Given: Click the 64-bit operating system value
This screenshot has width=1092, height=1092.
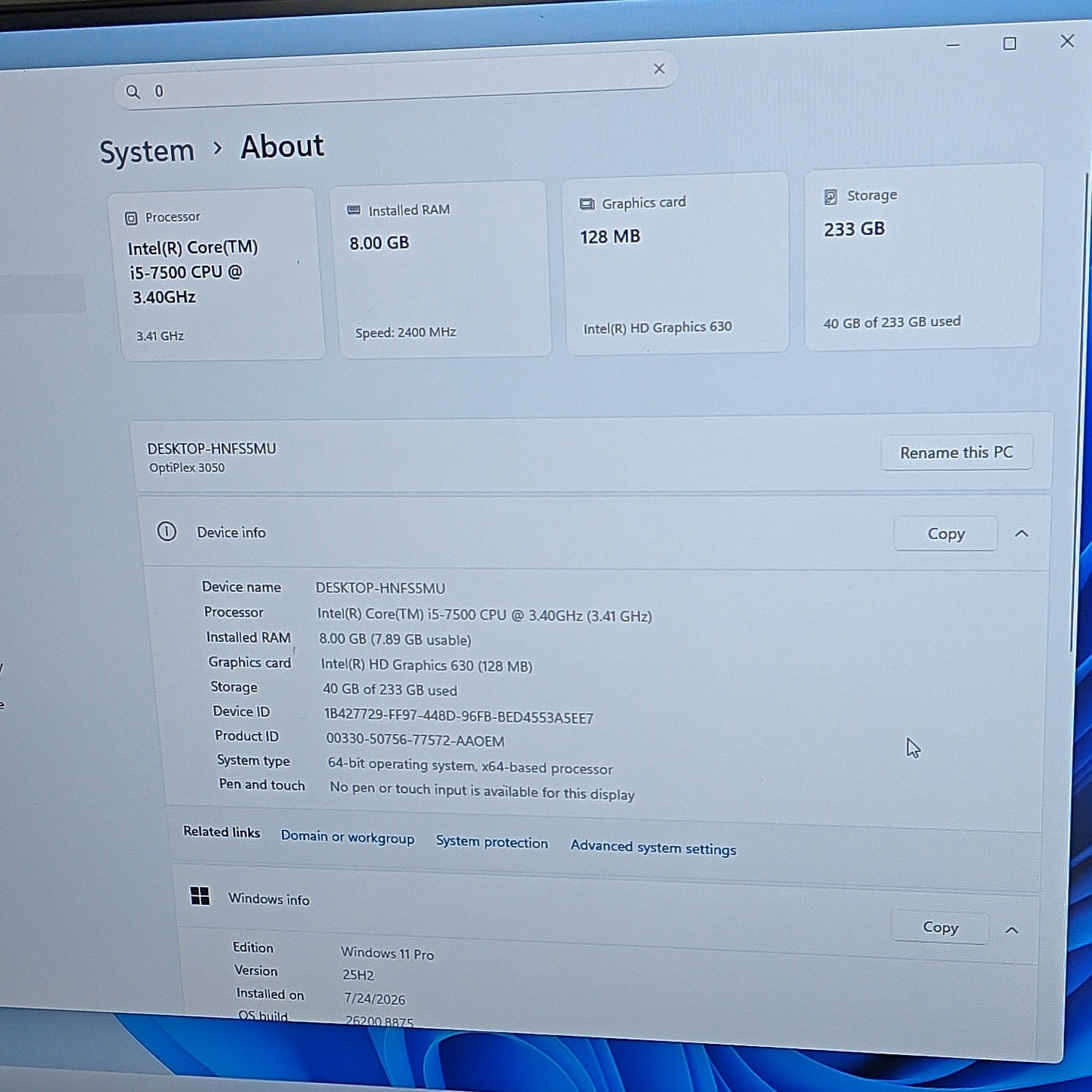Looking at the screenshot, I should tap(470, 767).
